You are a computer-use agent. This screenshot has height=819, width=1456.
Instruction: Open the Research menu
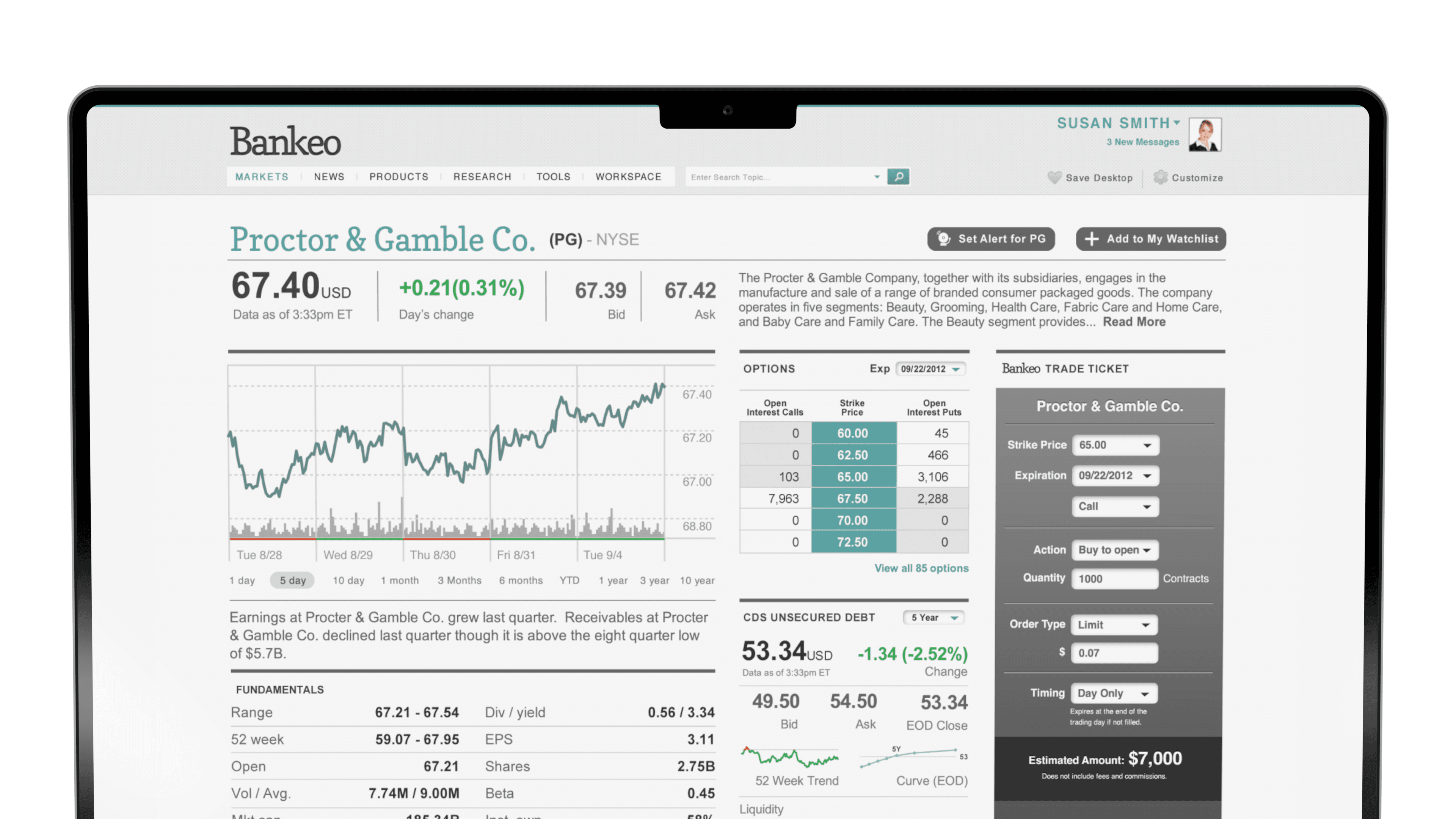pyautogui.click(x=482, y=177)
